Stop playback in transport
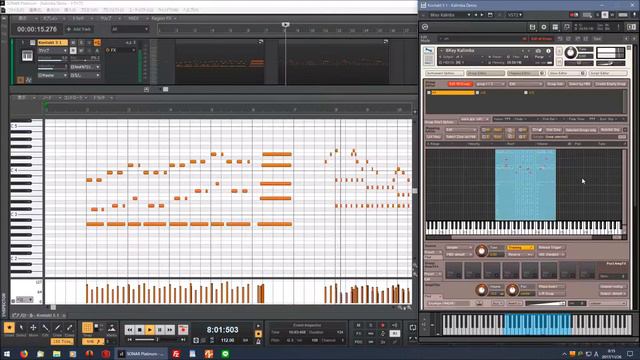The image size is (640, 360). point(140,330)
